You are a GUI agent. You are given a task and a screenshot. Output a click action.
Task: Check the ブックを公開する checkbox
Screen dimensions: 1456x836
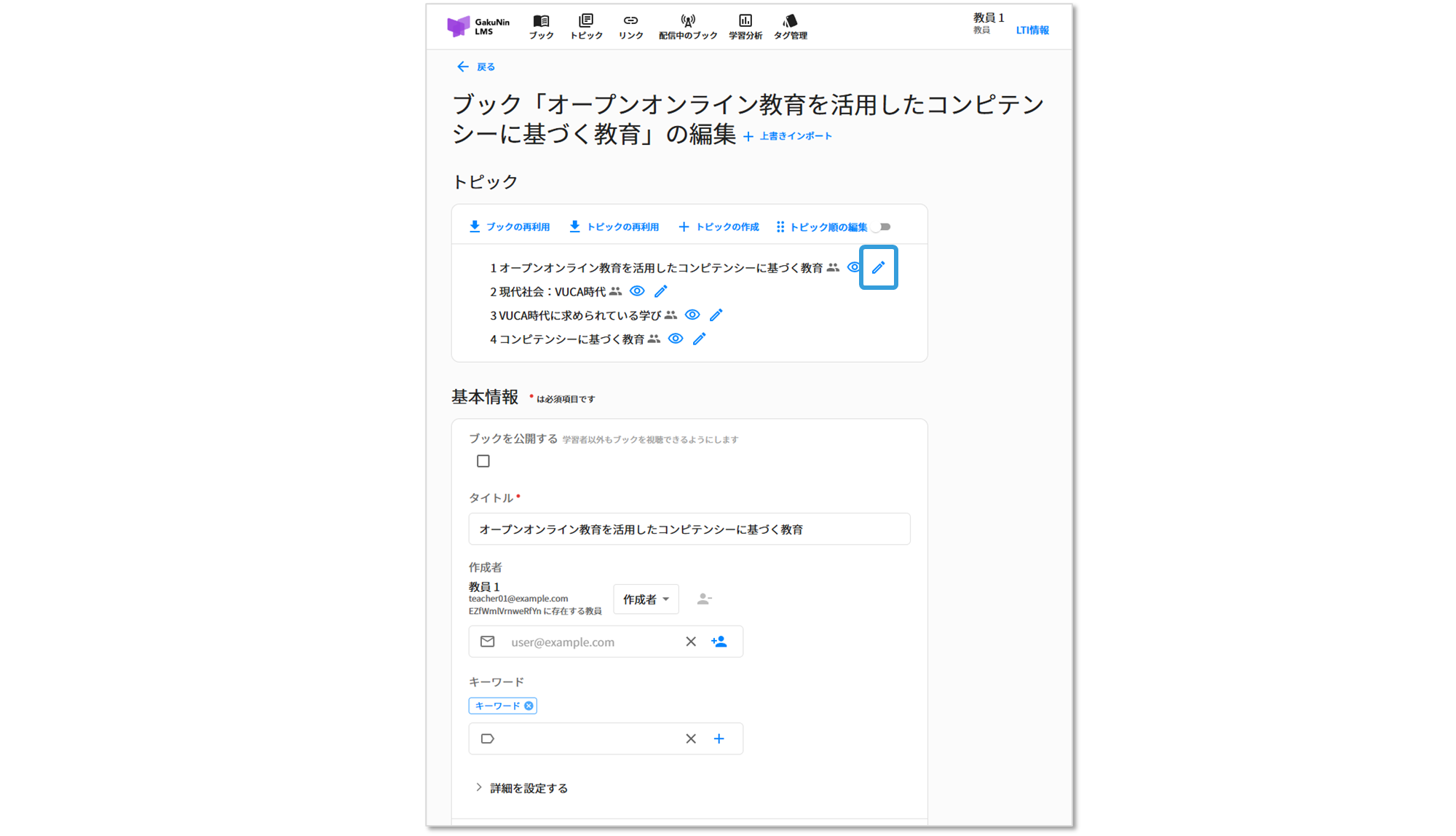pos(483,461)
